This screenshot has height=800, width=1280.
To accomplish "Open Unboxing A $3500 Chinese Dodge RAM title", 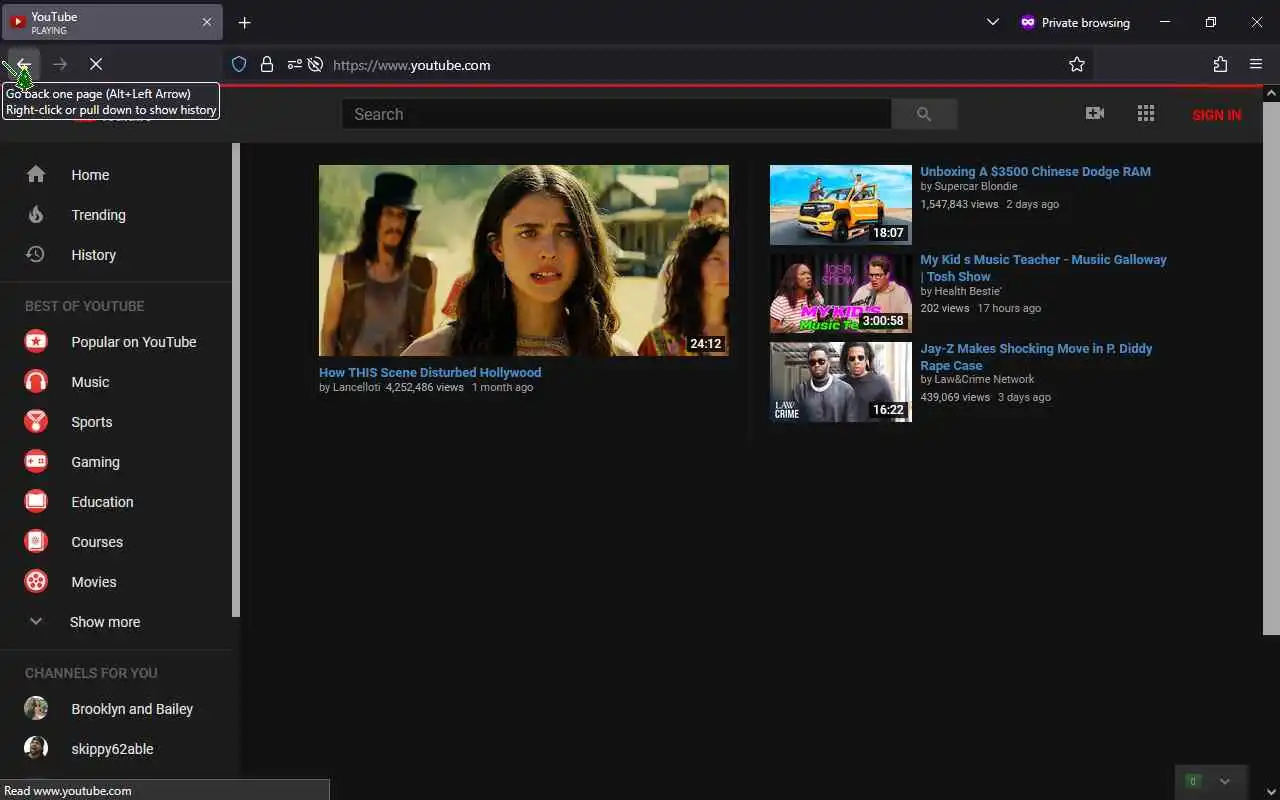I will coord(1035,171).
